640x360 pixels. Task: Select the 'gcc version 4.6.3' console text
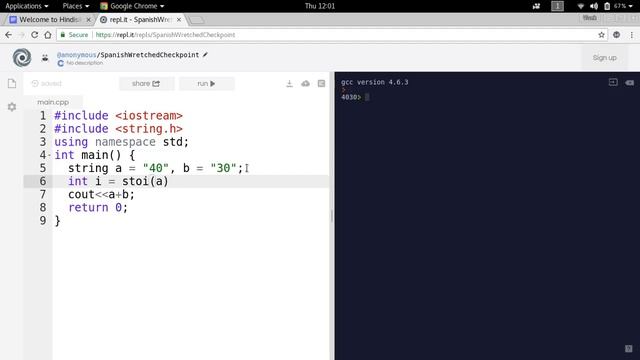click(375, 82)
